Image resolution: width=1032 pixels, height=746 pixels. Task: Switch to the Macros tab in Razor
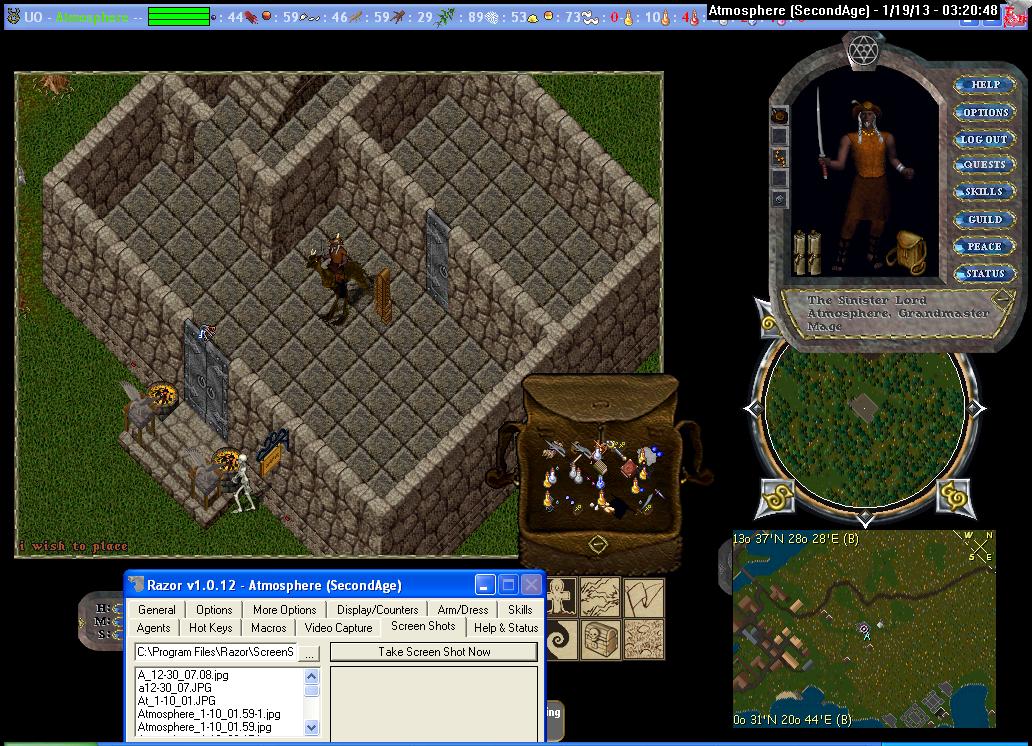[x=269, y=628]
